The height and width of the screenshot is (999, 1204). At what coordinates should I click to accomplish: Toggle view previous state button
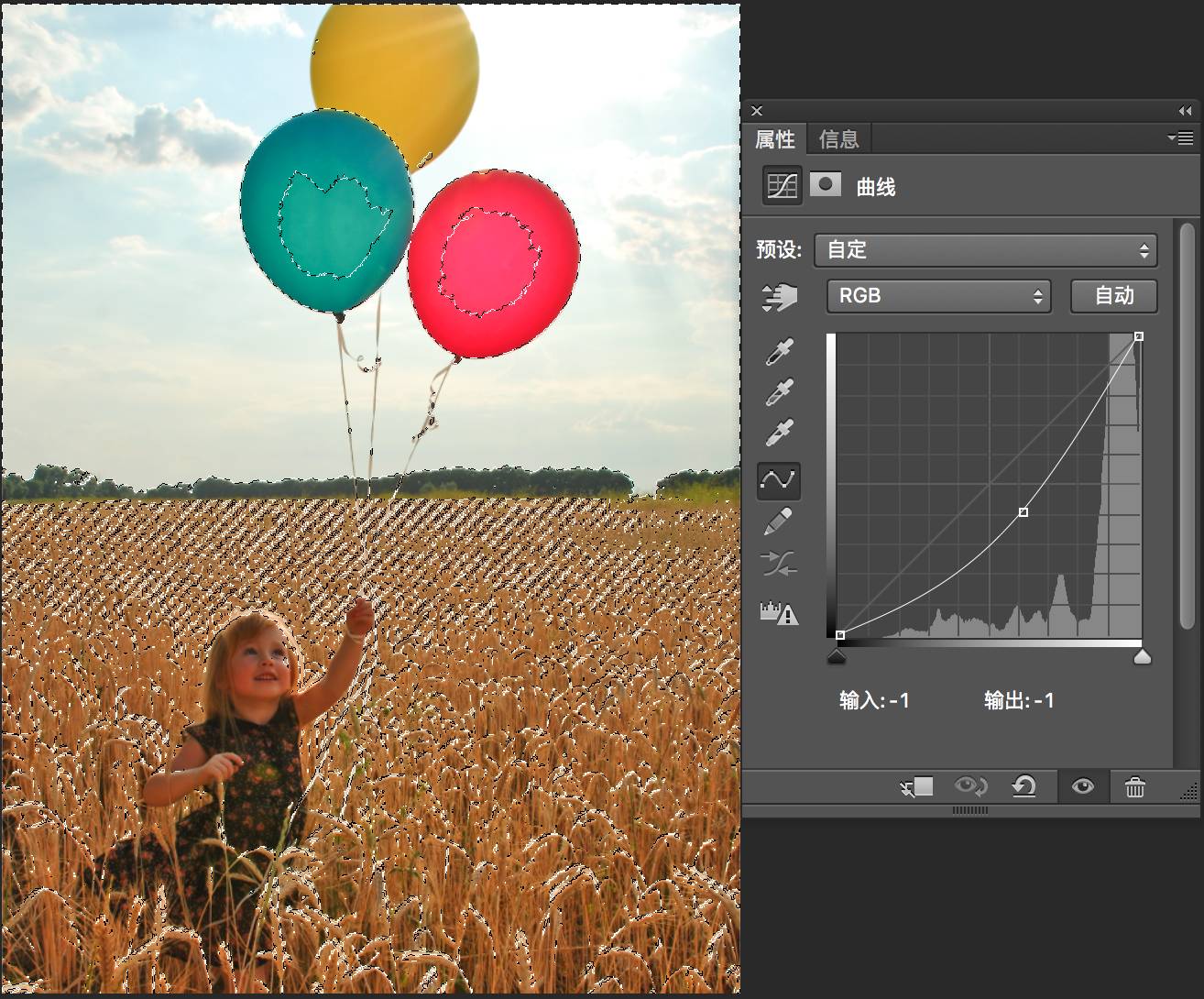970,786
